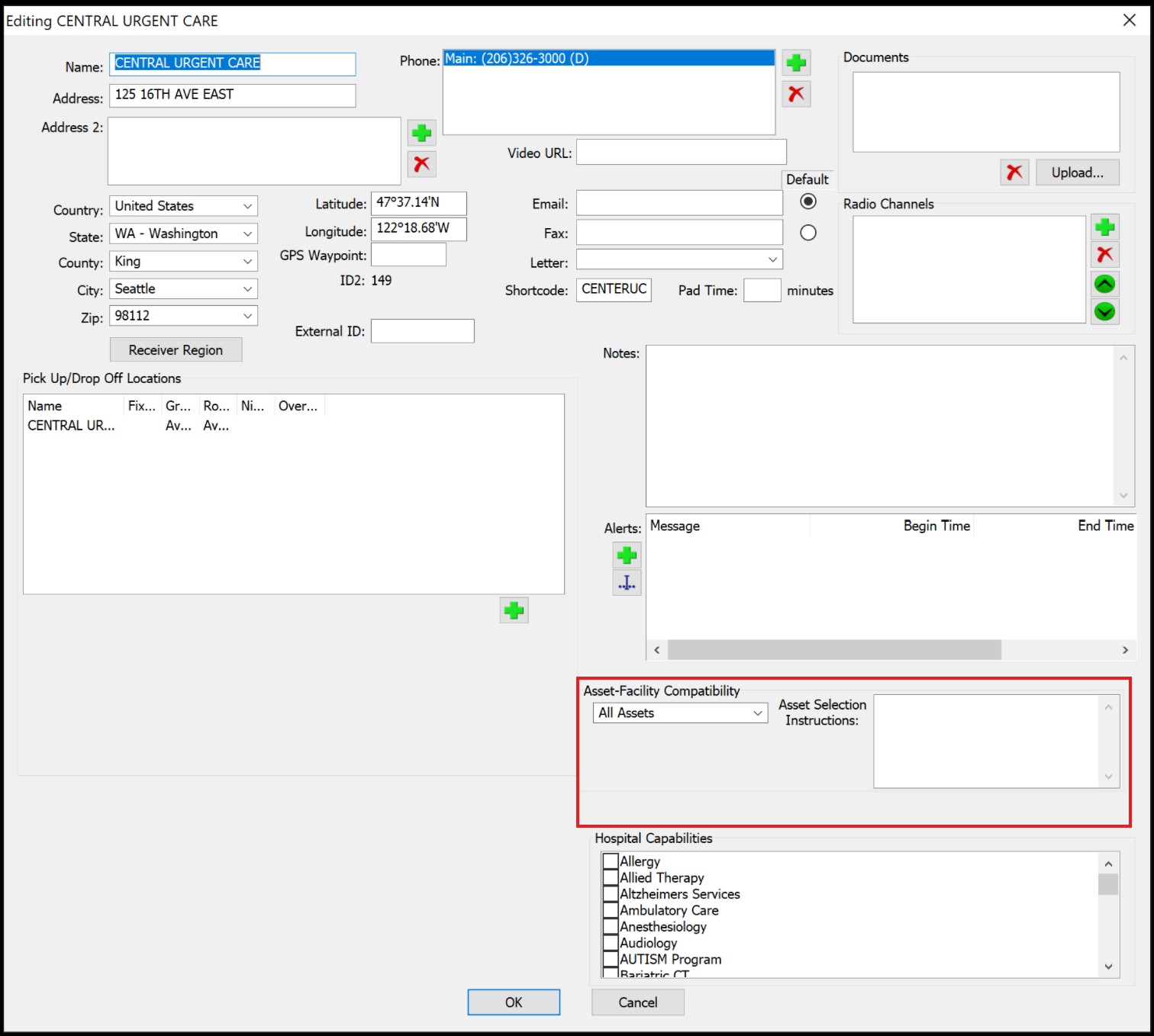Image resolution: width=1154 pixels, height=1036 pixels.
Task: Click the Longitude field
Action: coord(418,229)
